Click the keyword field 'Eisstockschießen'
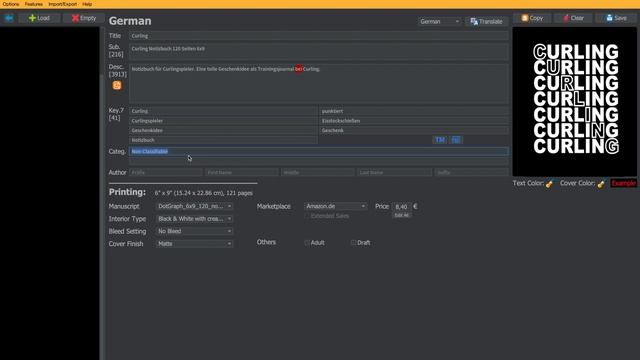The height and width of the screenshot is (360, 640). pos(414,121)
